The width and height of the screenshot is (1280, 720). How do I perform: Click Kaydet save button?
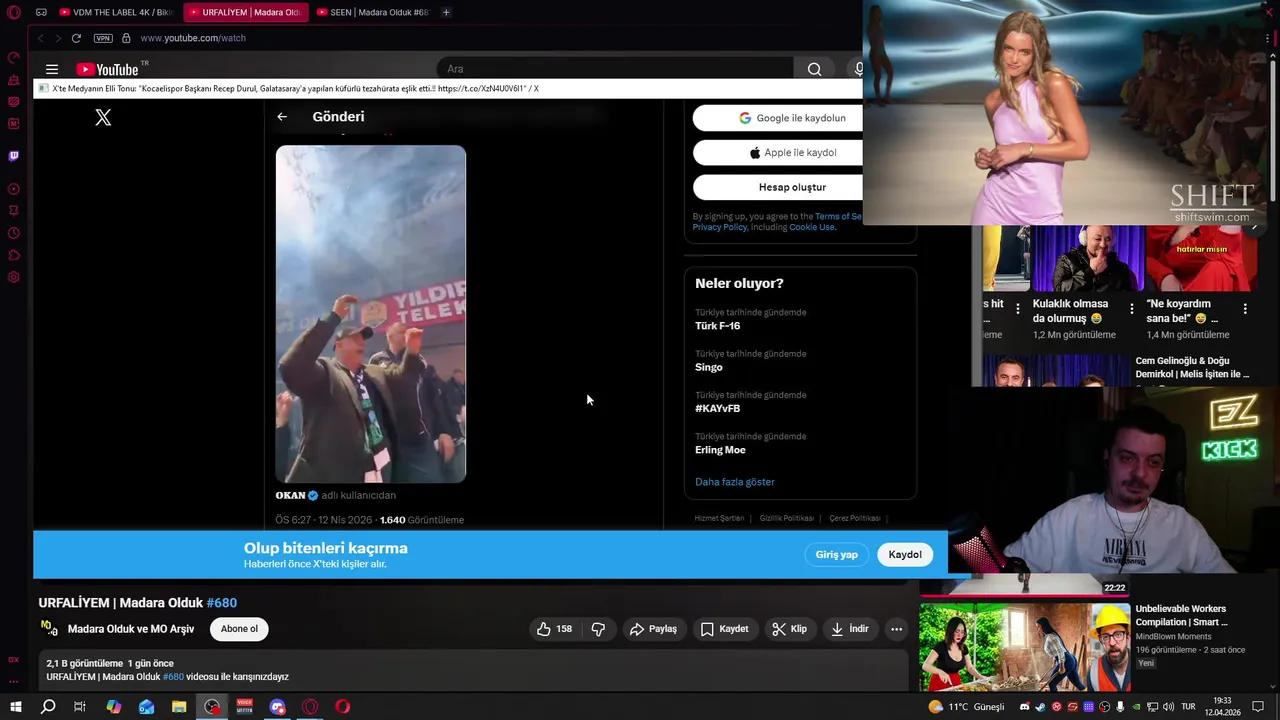click(x=724, y=629)
